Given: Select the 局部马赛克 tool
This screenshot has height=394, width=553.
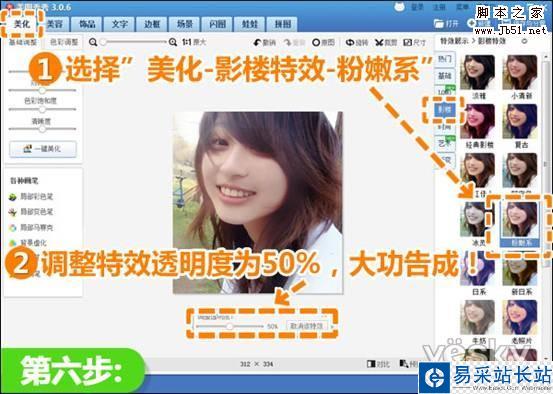Looking at the screenshot, I should 31,228.
